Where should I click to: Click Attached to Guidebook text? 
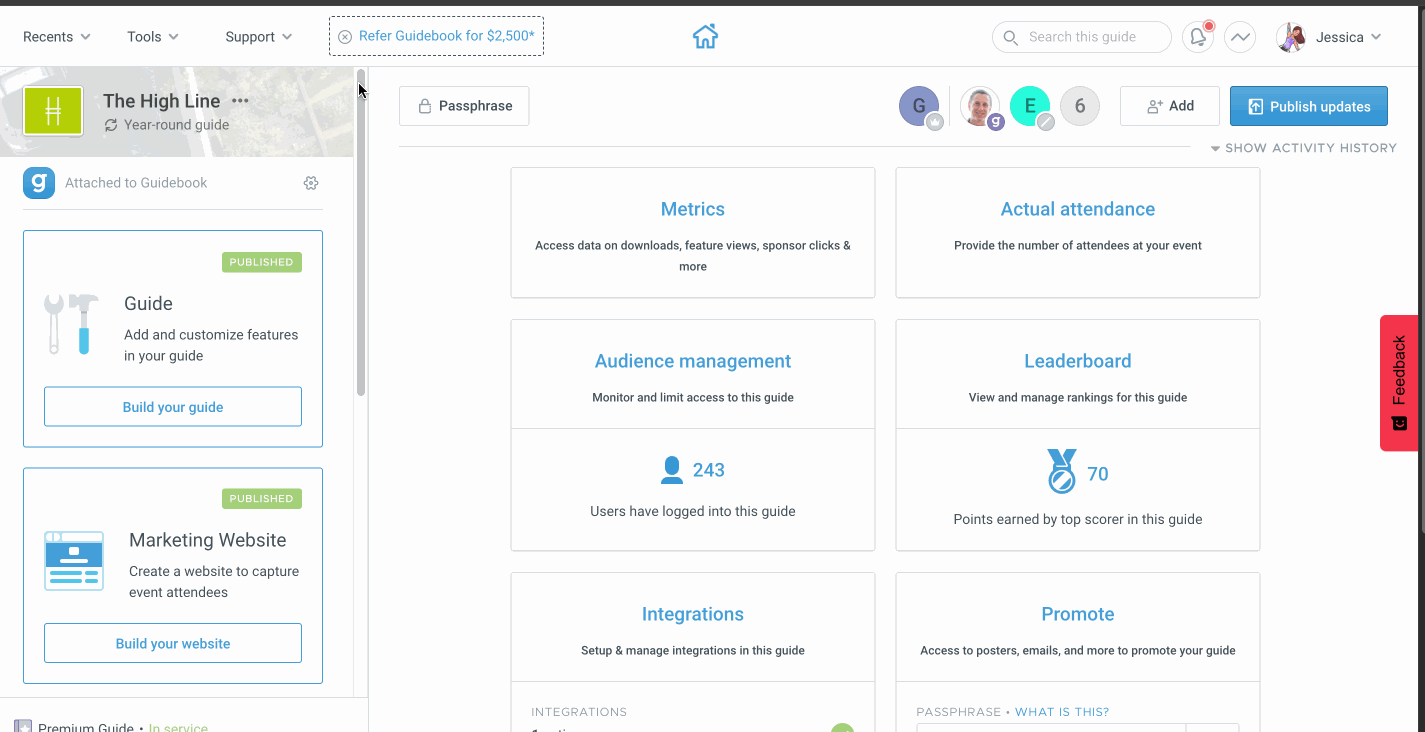click(136, 183)
